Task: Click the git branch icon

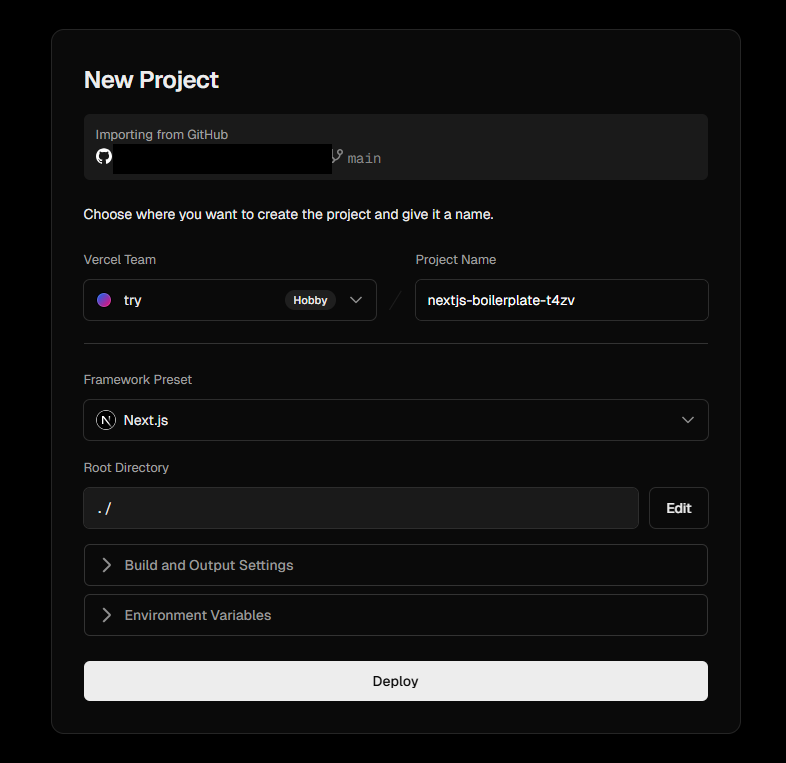Action: point(337,157)
